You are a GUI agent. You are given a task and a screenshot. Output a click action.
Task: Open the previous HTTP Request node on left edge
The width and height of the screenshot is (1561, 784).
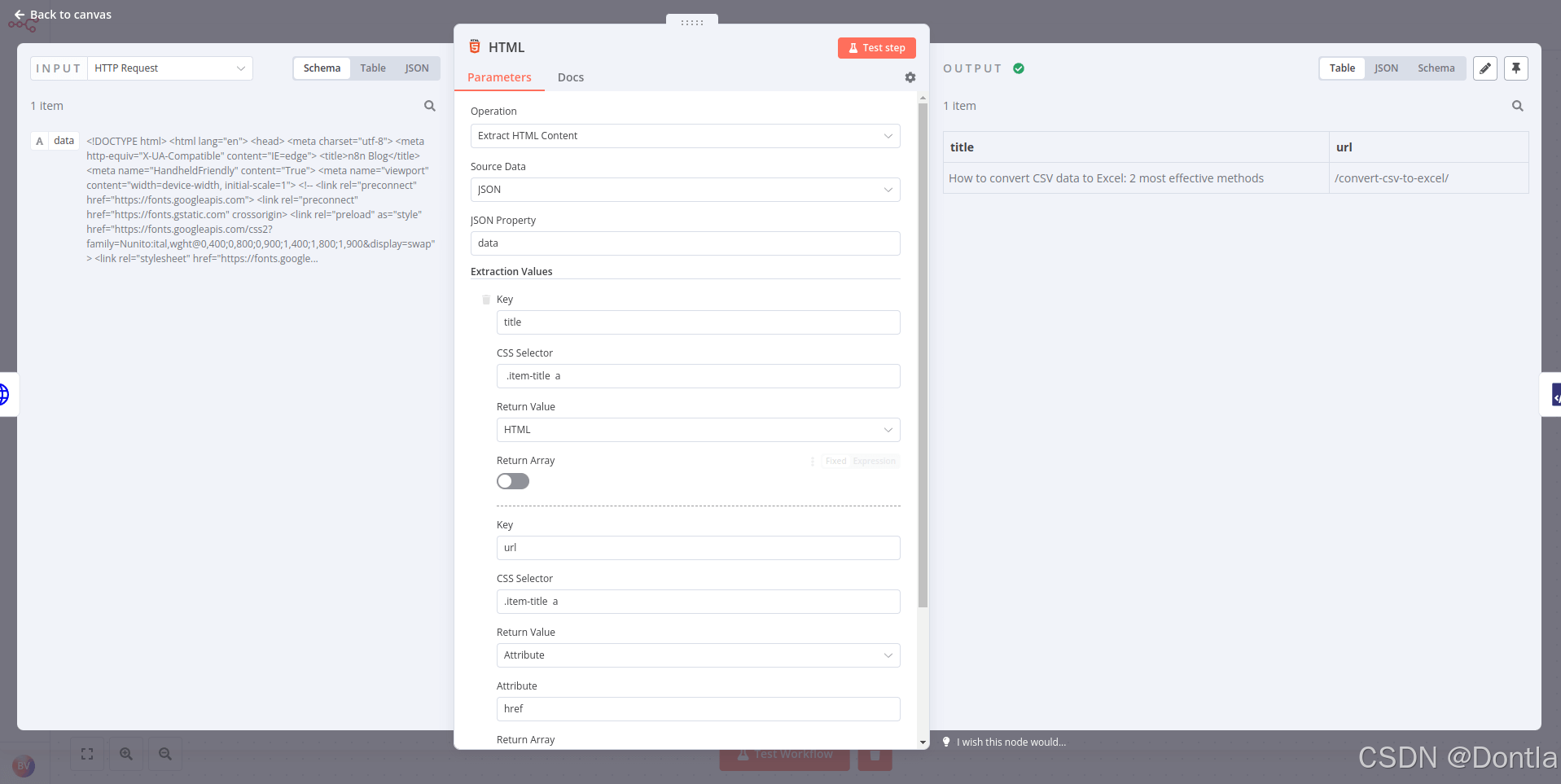pos(5,395)
